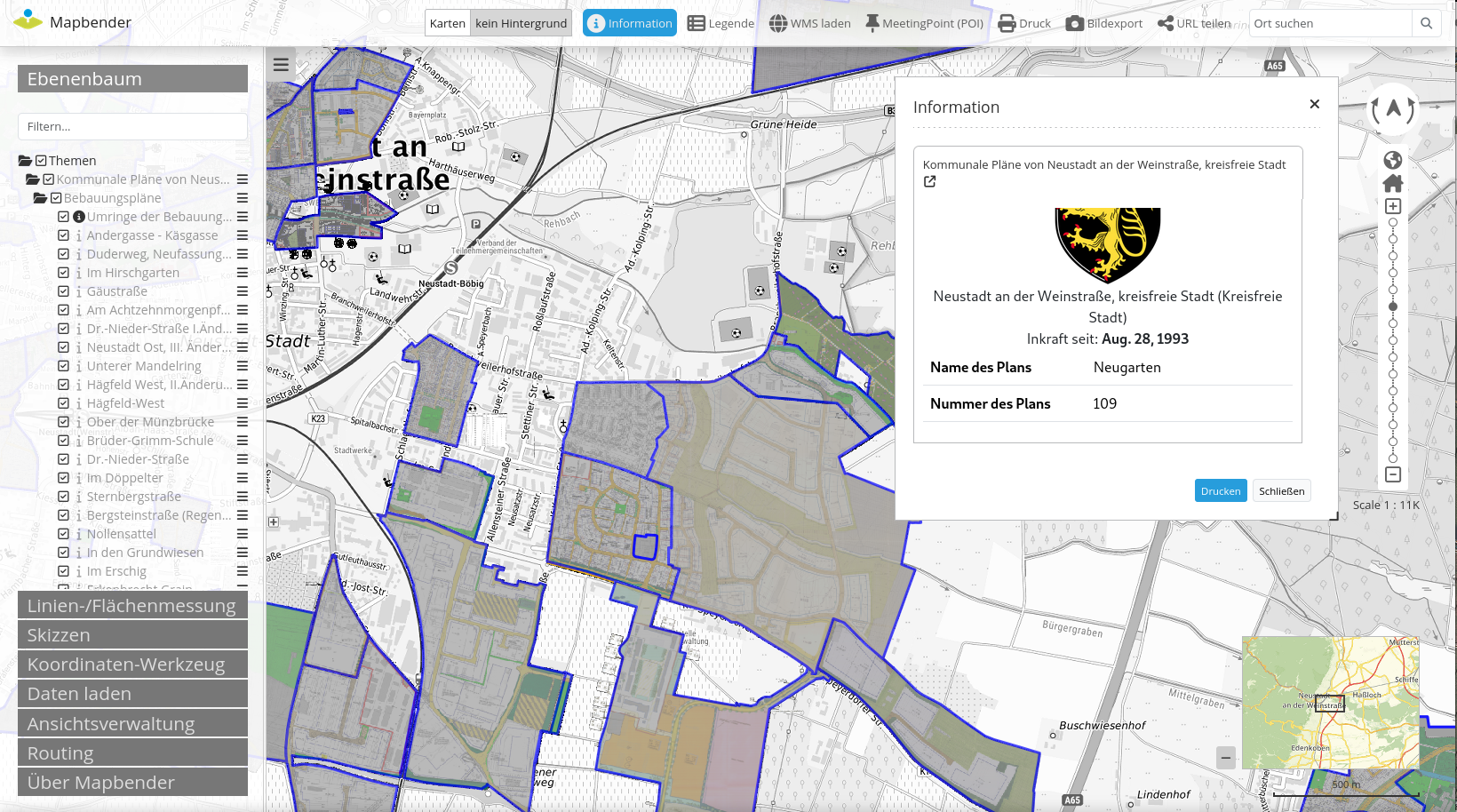
Task: Uncheck the Im Hirschgarten layer
Action: tap(63, 272)
